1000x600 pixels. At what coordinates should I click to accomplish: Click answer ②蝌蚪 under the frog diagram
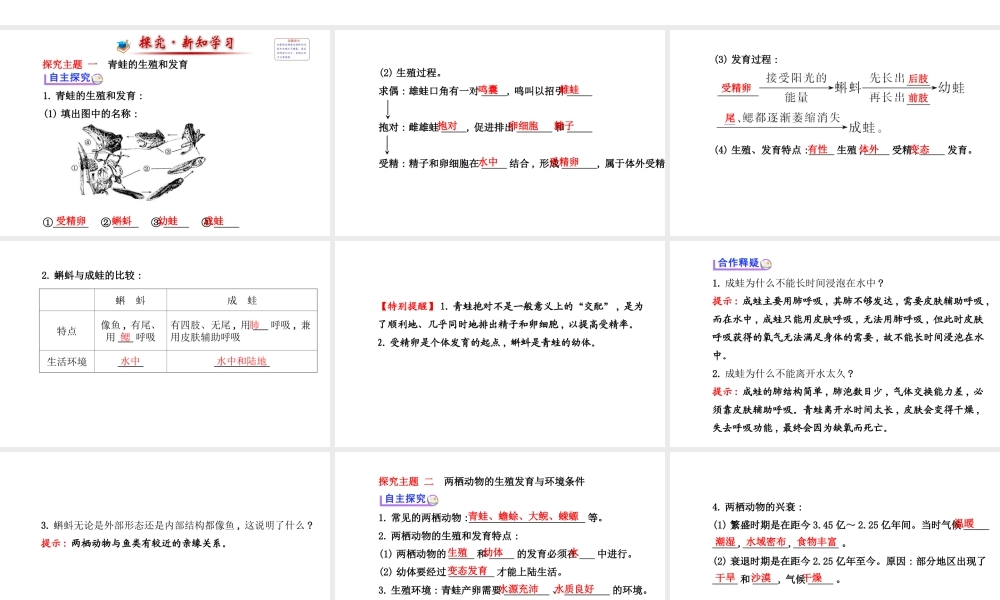click(119, 221)
